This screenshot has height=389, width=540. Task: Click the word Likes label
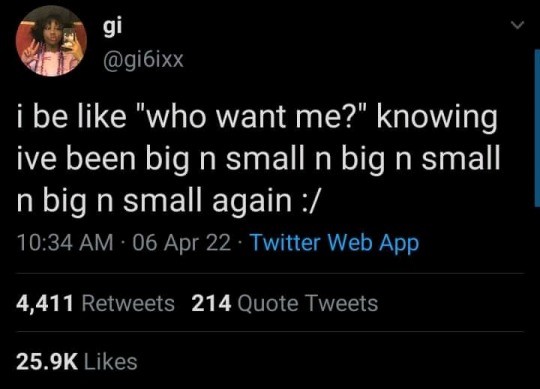[x=111, y=361]
